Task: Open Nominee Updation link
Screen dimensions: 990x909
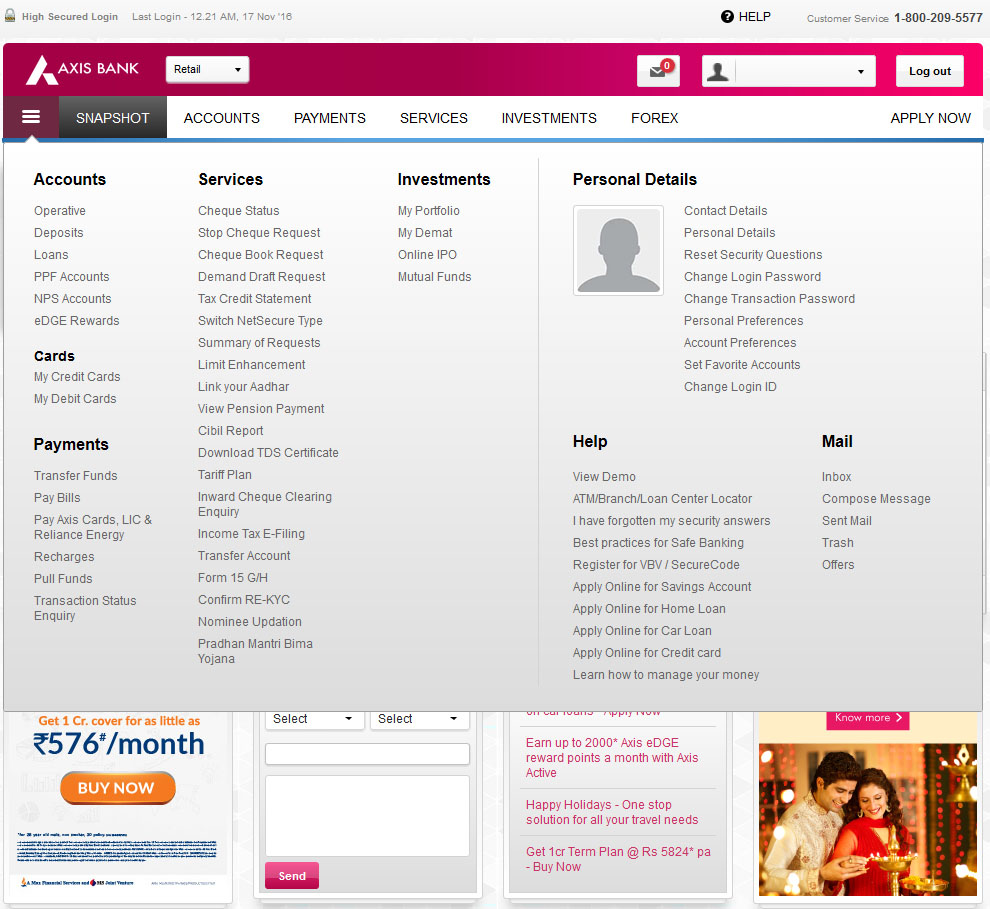Action: coord(250,622)
